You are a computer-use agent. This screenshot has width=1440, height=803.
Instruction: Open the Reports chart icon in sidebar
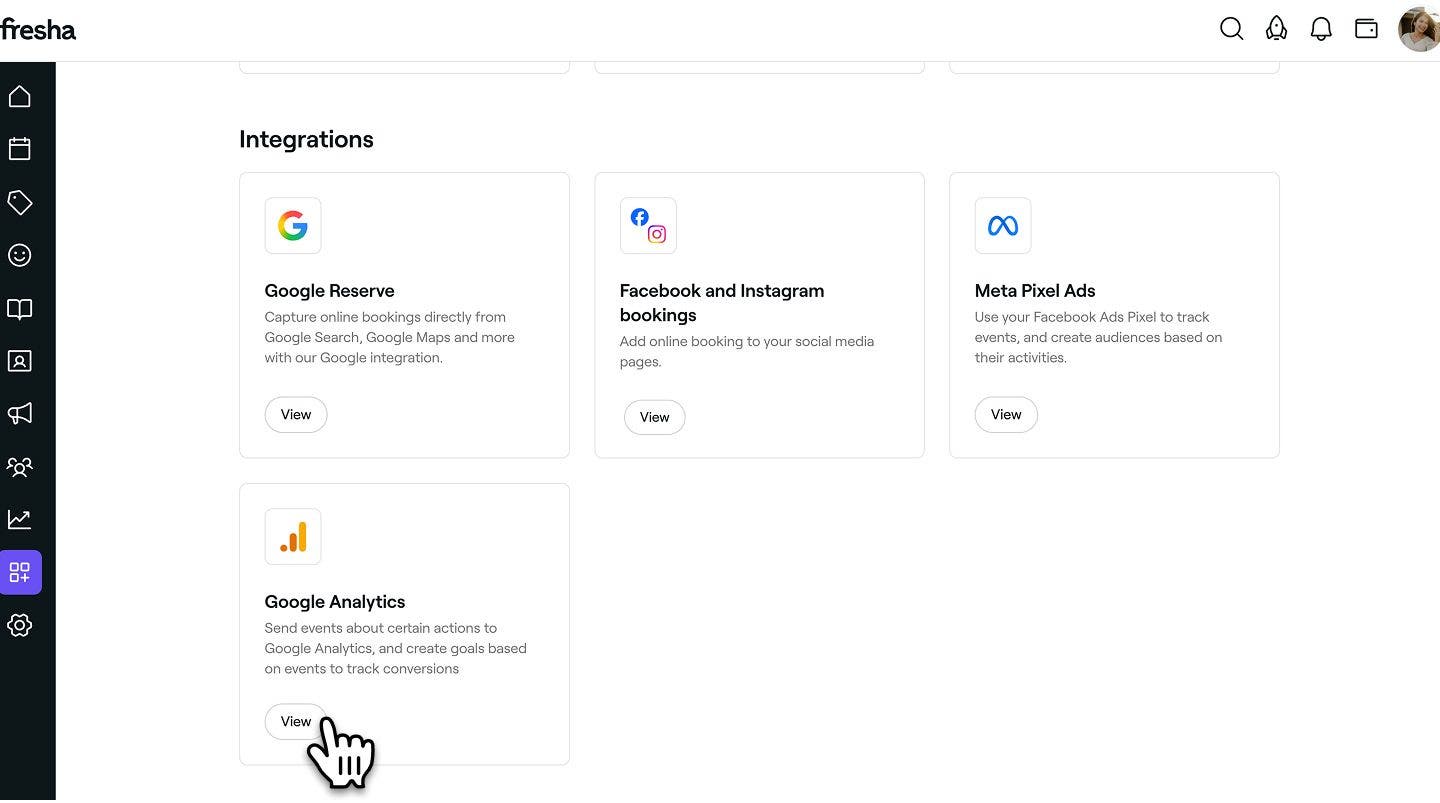[x=20, y=519]
